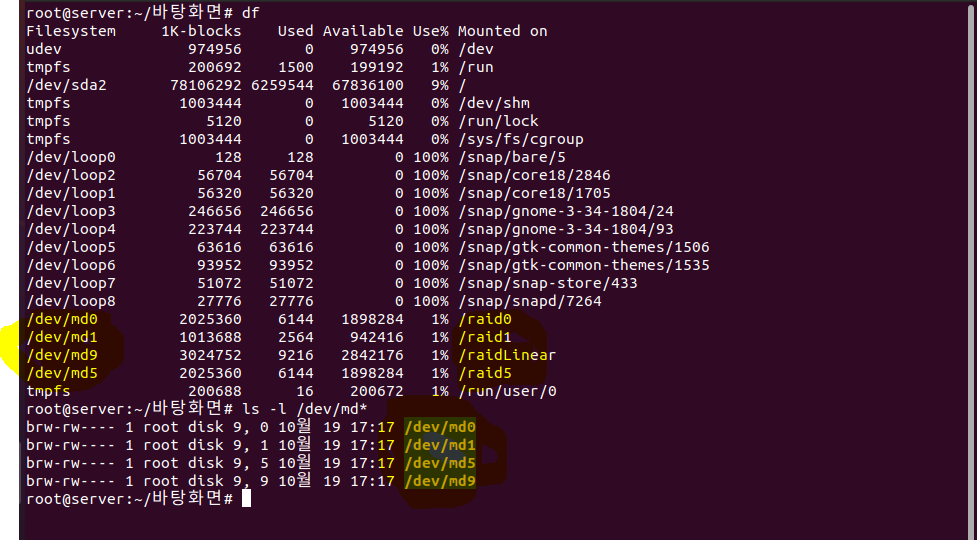Click the '/snap/core18/2846' mount path

pyautogui.click(x=535, y=175)
